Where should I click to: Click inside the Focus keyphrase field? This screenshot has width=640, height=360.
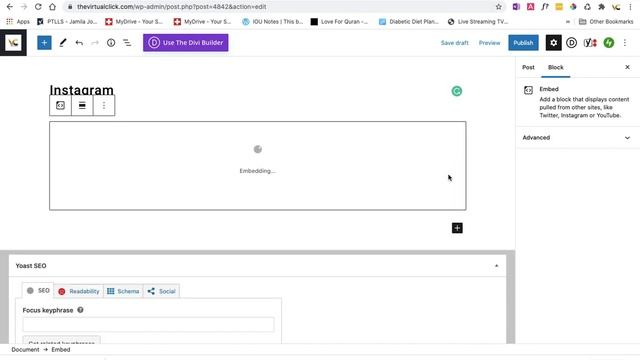point(149,325)
